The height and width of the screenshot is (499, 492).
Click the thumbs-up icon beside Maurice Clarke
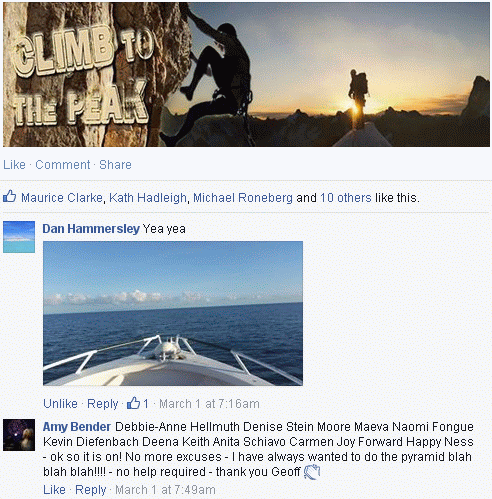pos(9,197)
